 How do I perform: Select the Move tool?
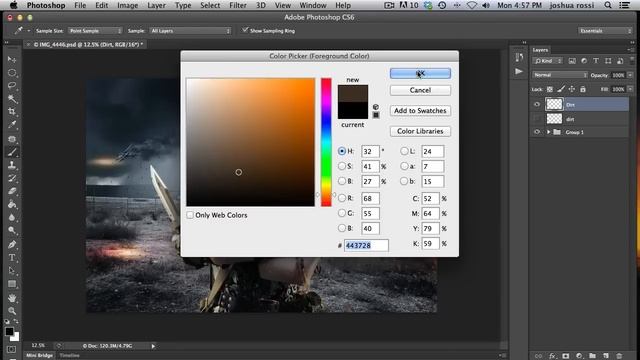pyautogui.click(x=12, y=60)
